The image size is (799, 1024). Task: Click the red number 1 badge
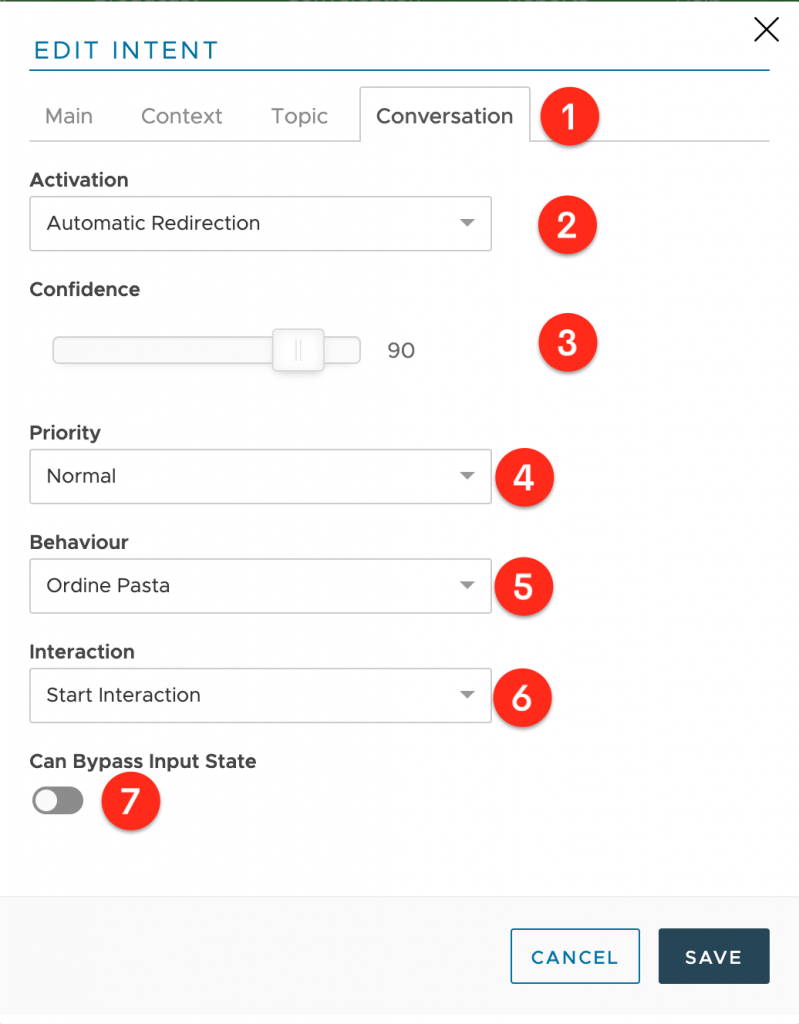click(568, 117)
